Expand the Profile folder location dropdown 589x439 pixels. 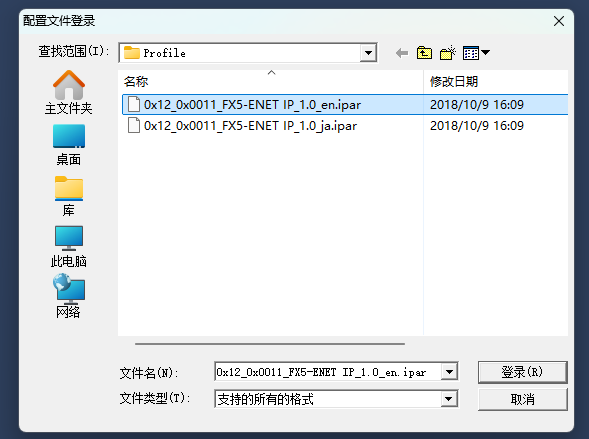pyautogui.click(x=368, y=53)
